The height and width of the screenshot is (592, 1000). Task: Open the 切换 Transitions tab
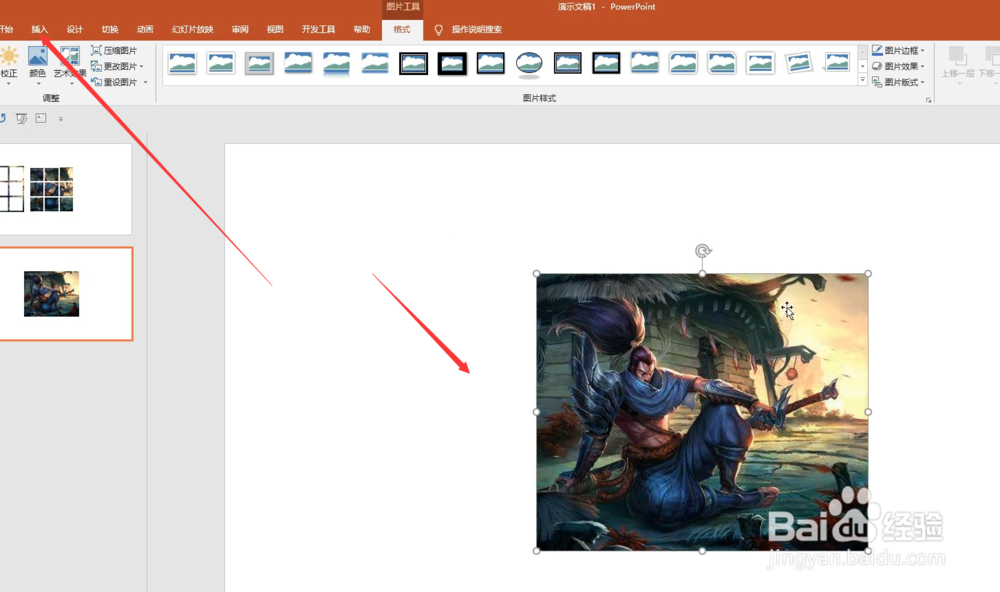point(110,29)
